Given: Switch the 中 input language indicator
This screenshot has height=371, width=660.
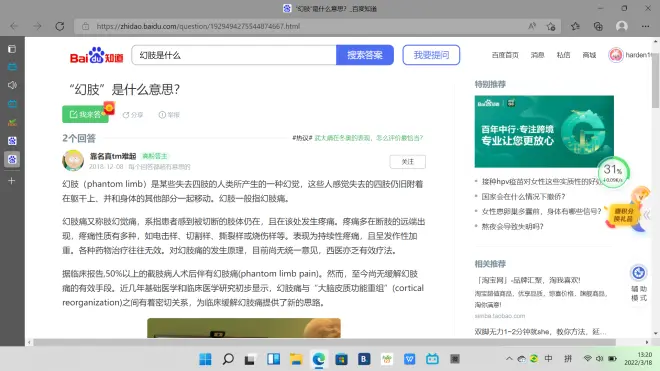Looking at the screenshot, I should (x=548, y=359).
